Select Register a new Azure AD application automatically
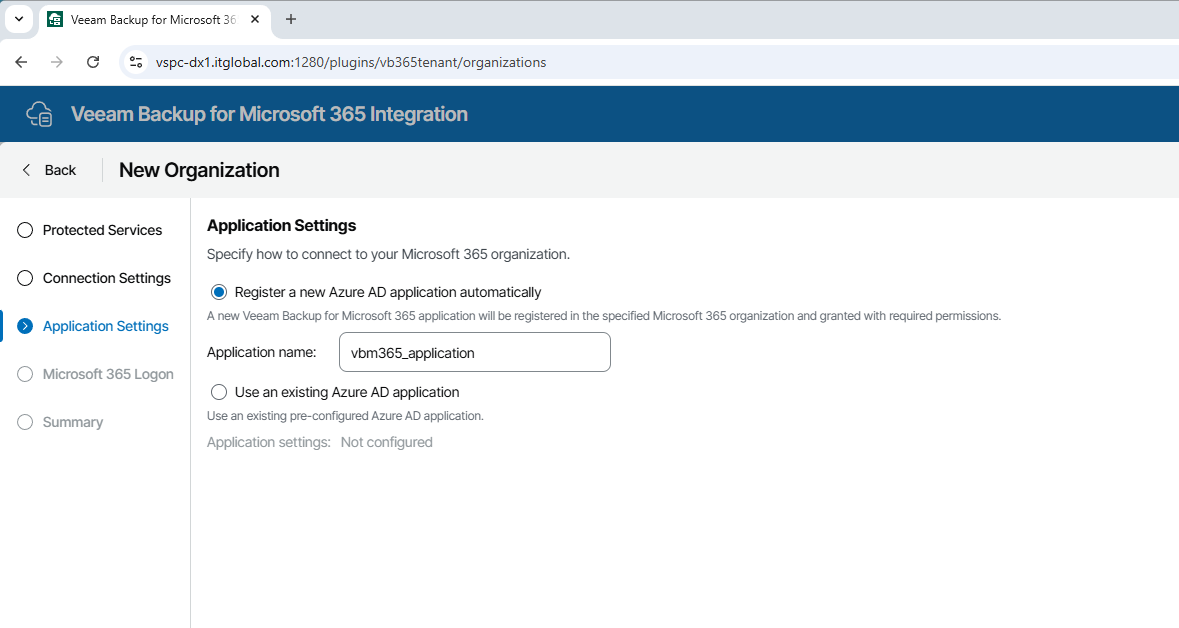Image resolution: width=1179 pixels, height=628 pixels. tap(219, 292)
